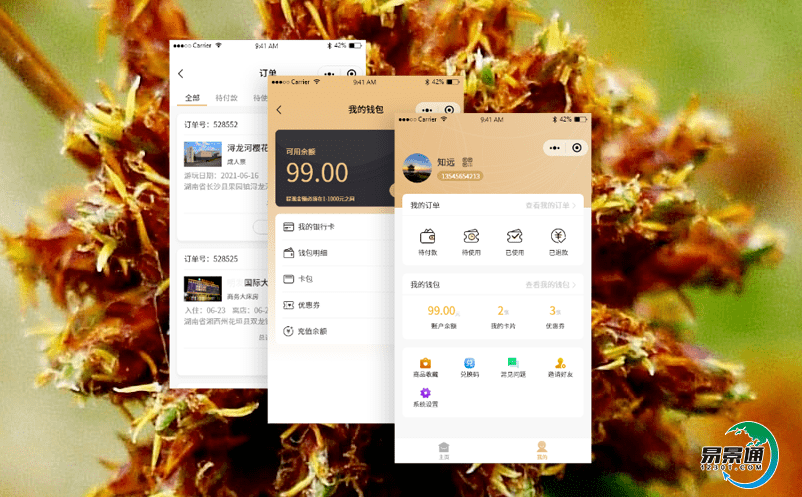The height and width of the screenshot is (497, 802).
Task: Tap Wi-Fi icon on profile screen status bar
Action: pos(443,119)
